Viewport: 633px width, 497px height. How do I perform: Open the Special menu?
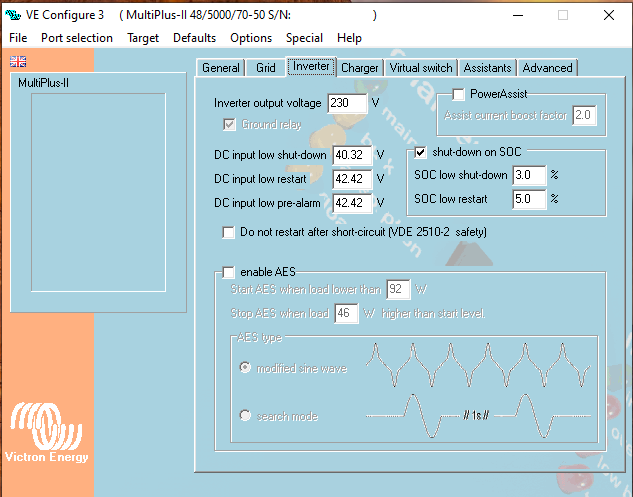point(304,38)
